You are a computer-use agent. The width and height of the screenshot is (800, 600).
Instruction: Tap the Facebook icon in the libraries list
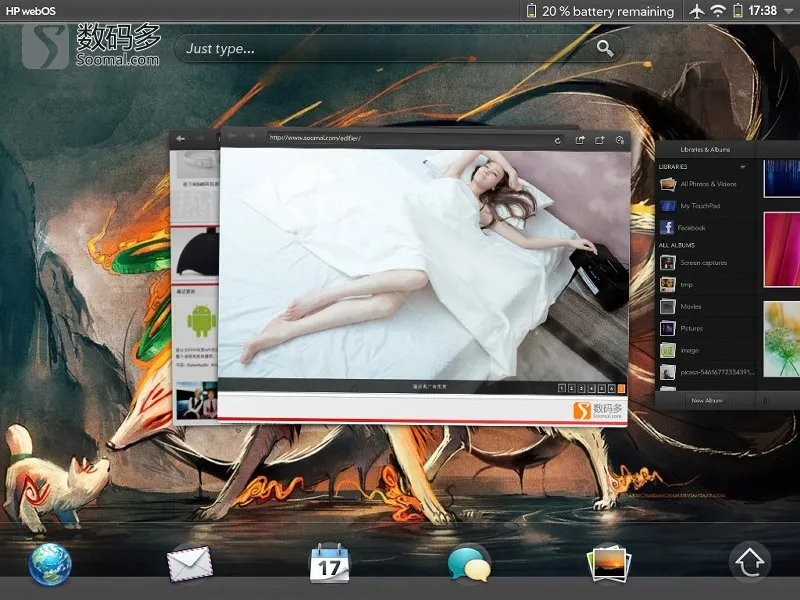pos(667,227)
